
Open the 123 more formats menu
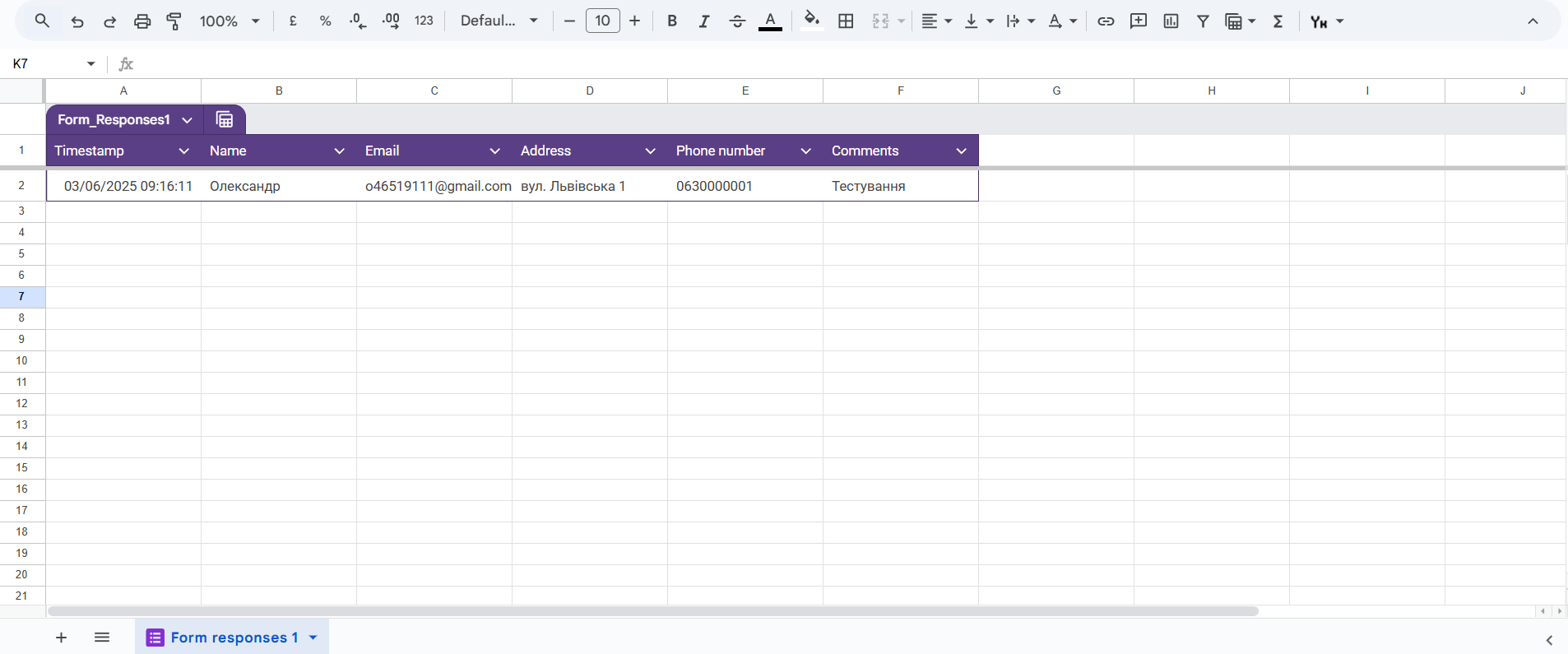click(424, 21)
